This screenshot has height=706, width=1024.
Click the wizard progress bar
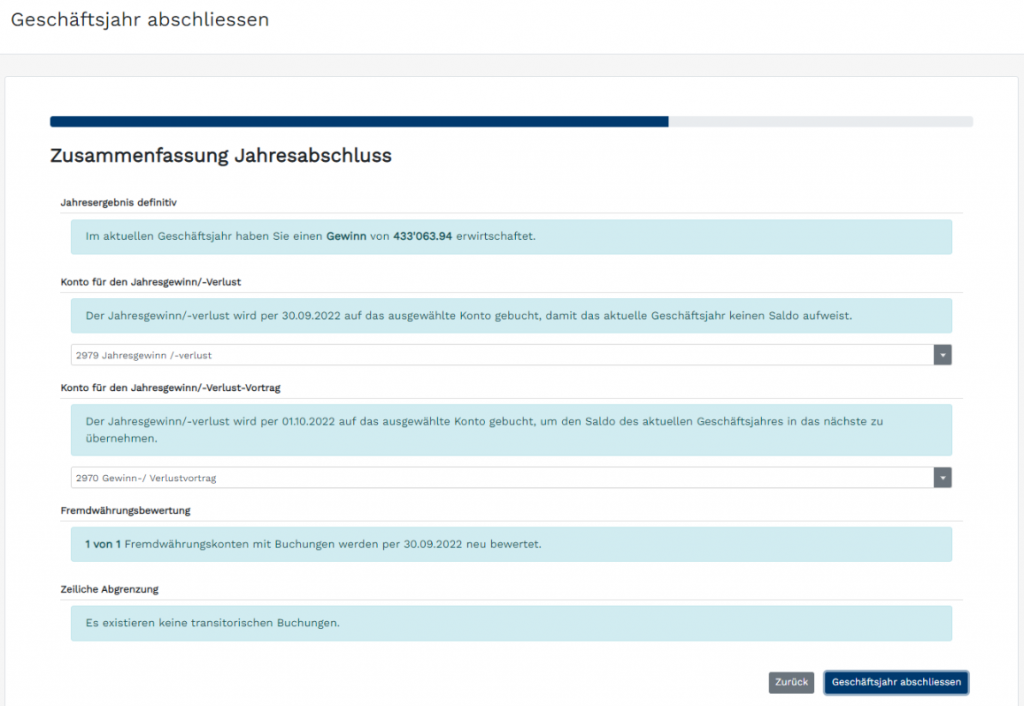pyautogui.click(x=511, y=121)
